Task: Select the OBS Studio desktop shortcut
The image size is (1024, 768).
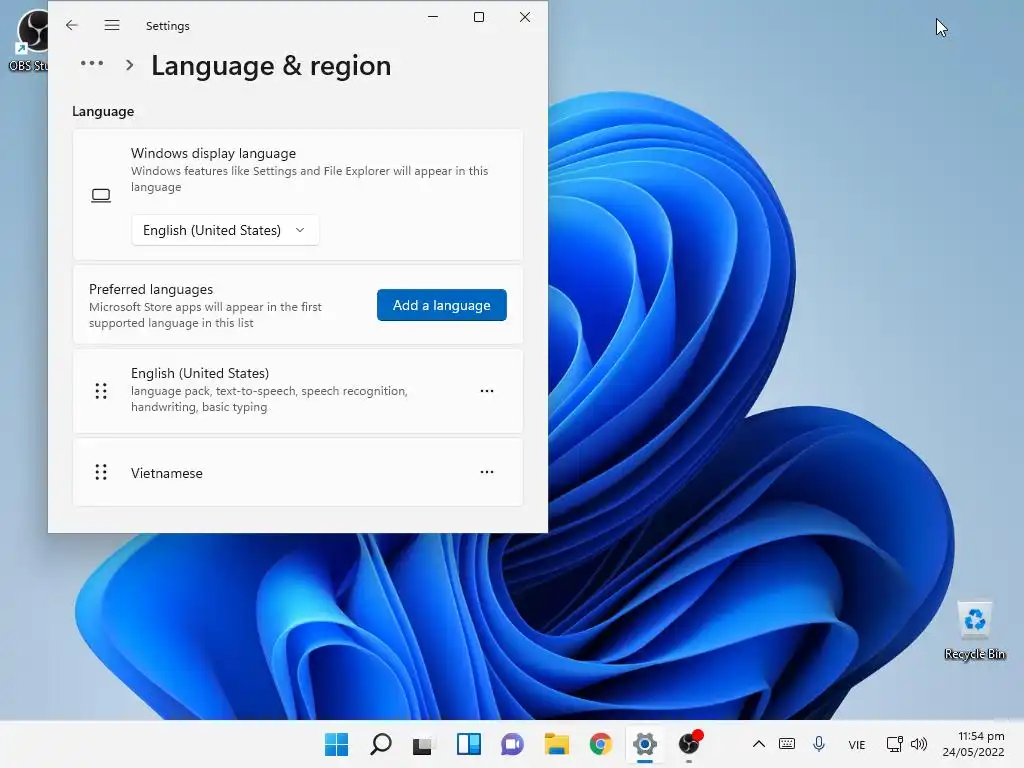Action: (27, 40)
